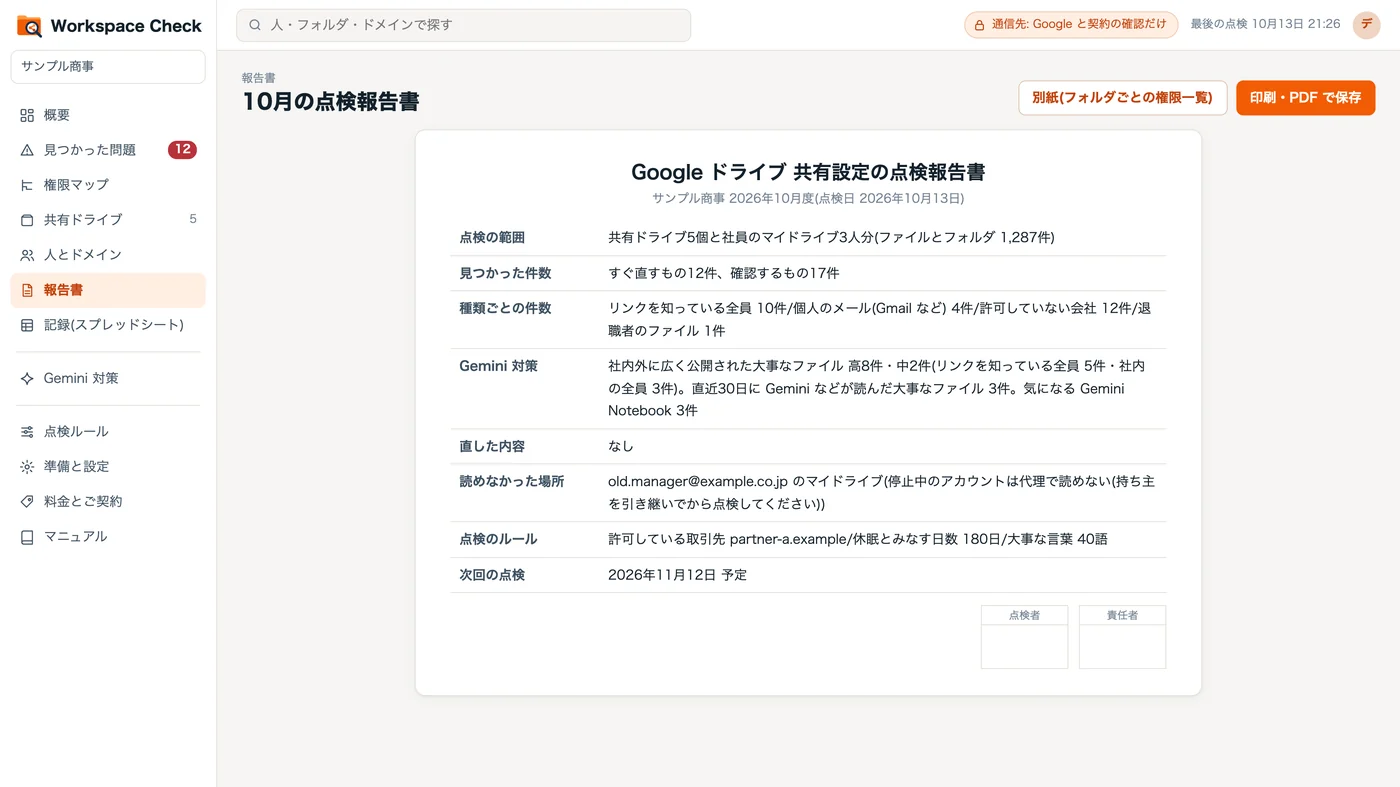
Task: Click すぐ直すもの12件、確認するもの17件 text
Action: click(724, 273)
